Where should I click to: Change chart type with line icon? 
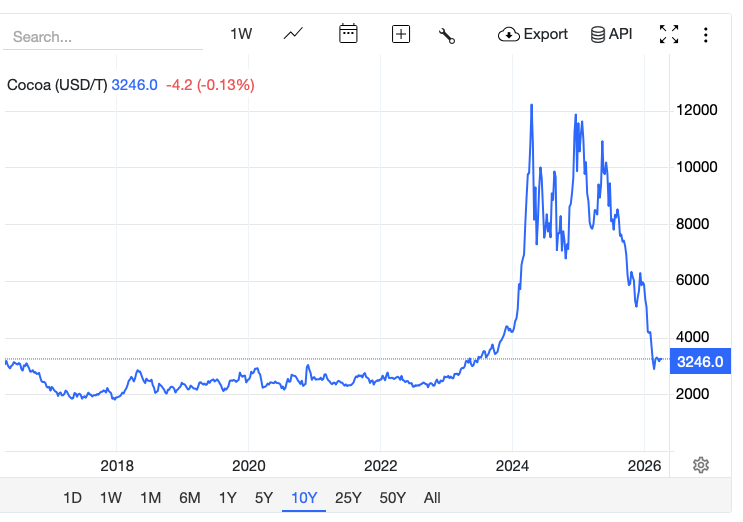pyautogui.click(x=293, y=34)
